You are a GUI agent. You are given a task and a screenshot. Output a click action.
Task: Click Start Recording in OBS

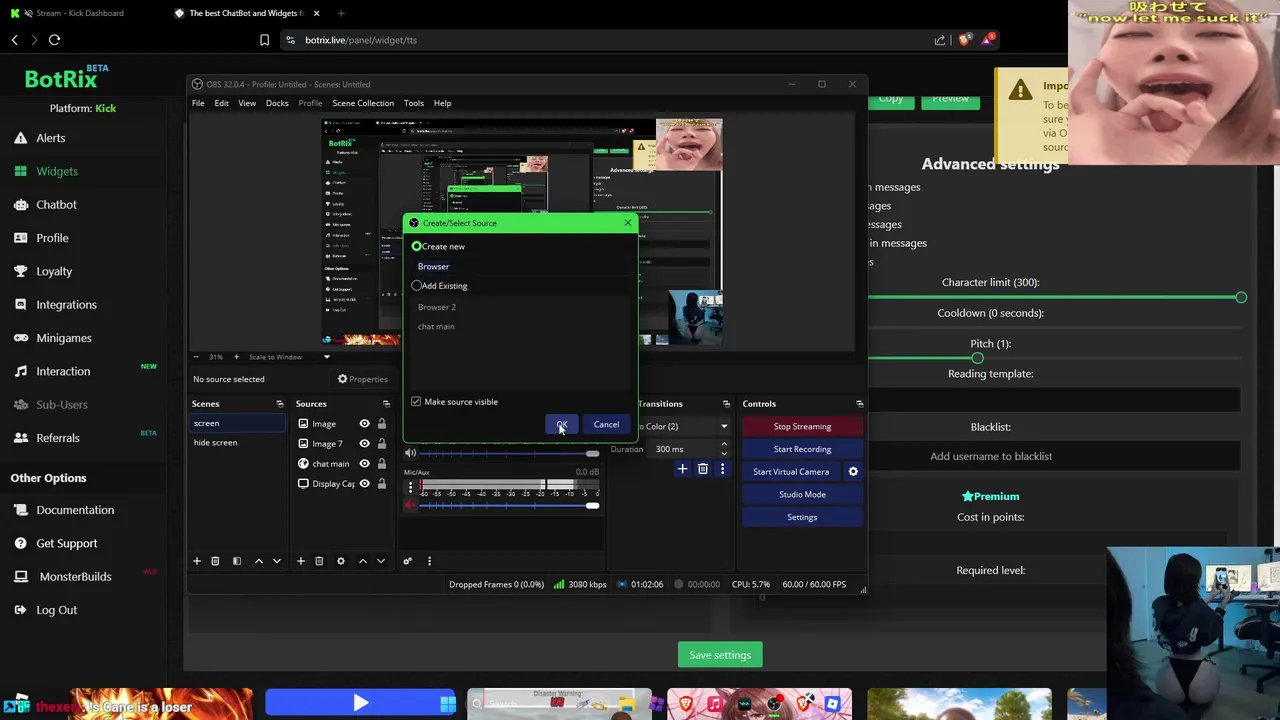click(x=802, y=449)
